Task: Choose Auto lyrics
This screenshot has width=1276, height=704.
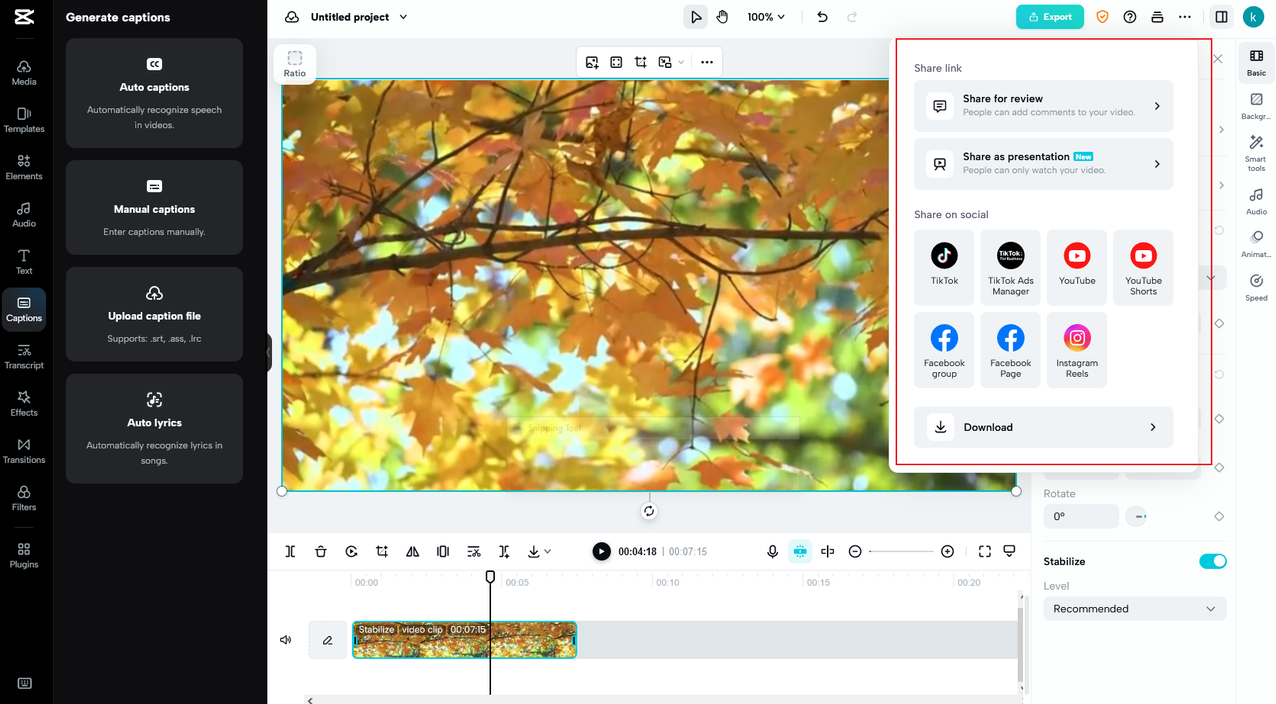Action: pyautogui.click(x=154, y=429)
